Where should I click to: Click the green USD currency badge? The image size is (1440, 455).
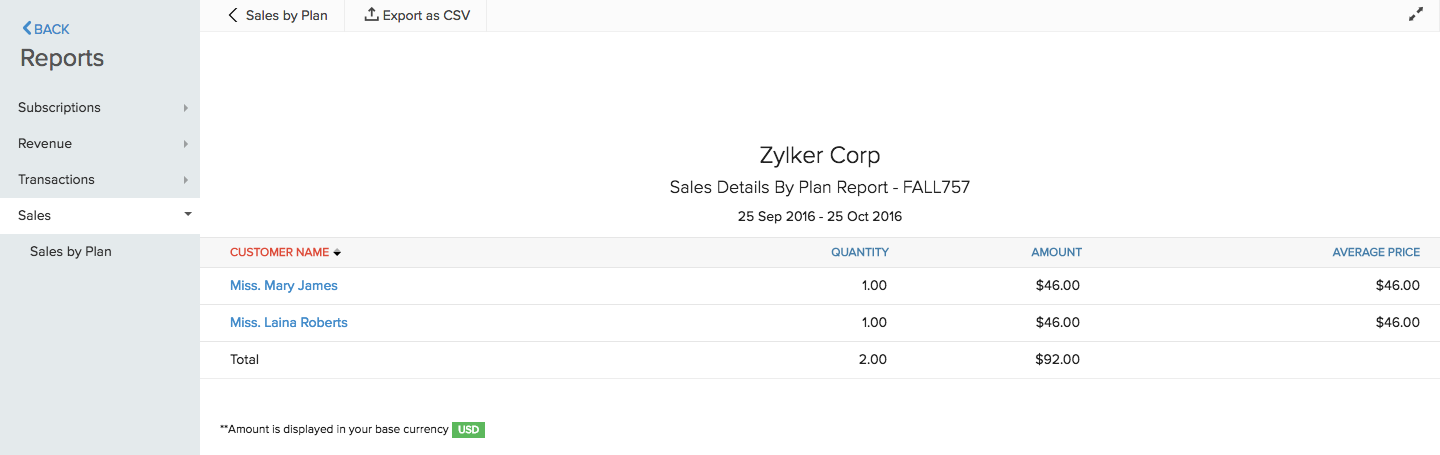(468, 429)
